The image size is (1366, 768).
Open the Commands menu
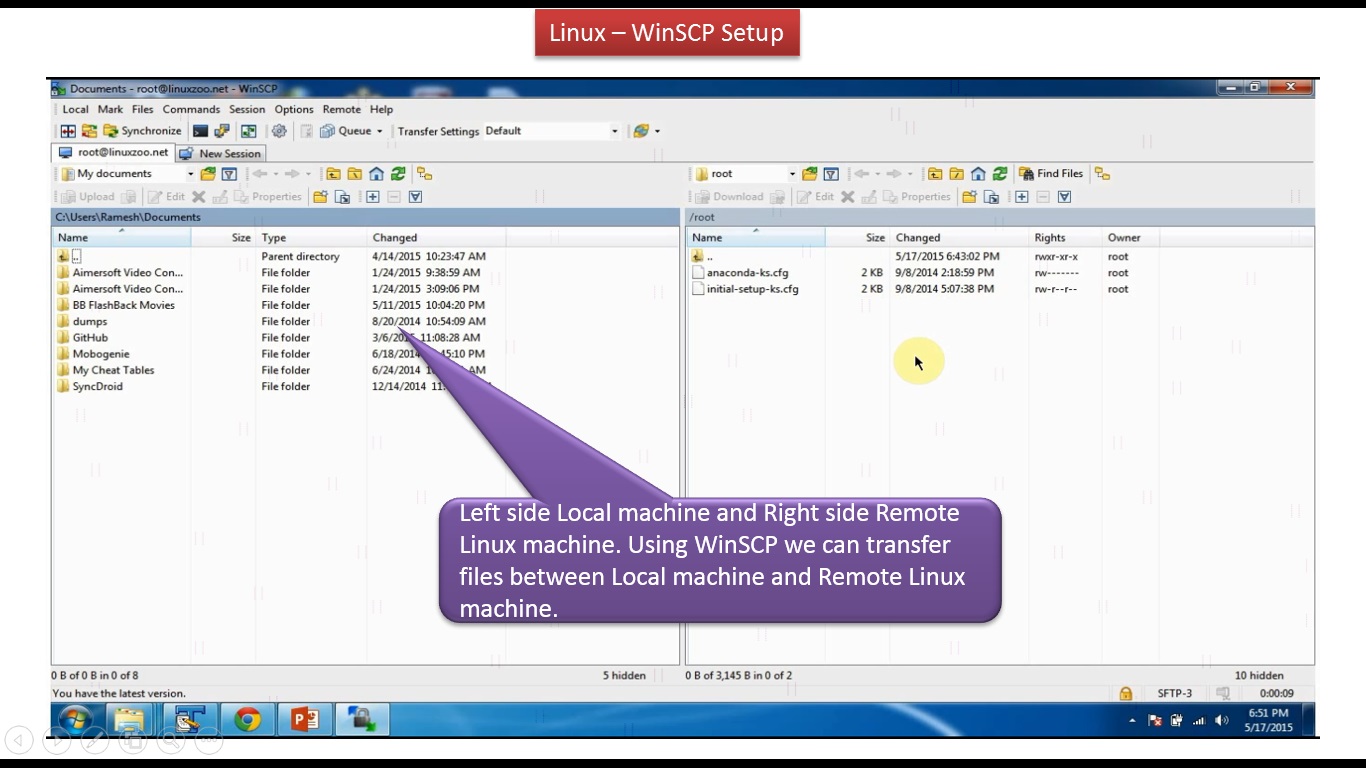191,110
